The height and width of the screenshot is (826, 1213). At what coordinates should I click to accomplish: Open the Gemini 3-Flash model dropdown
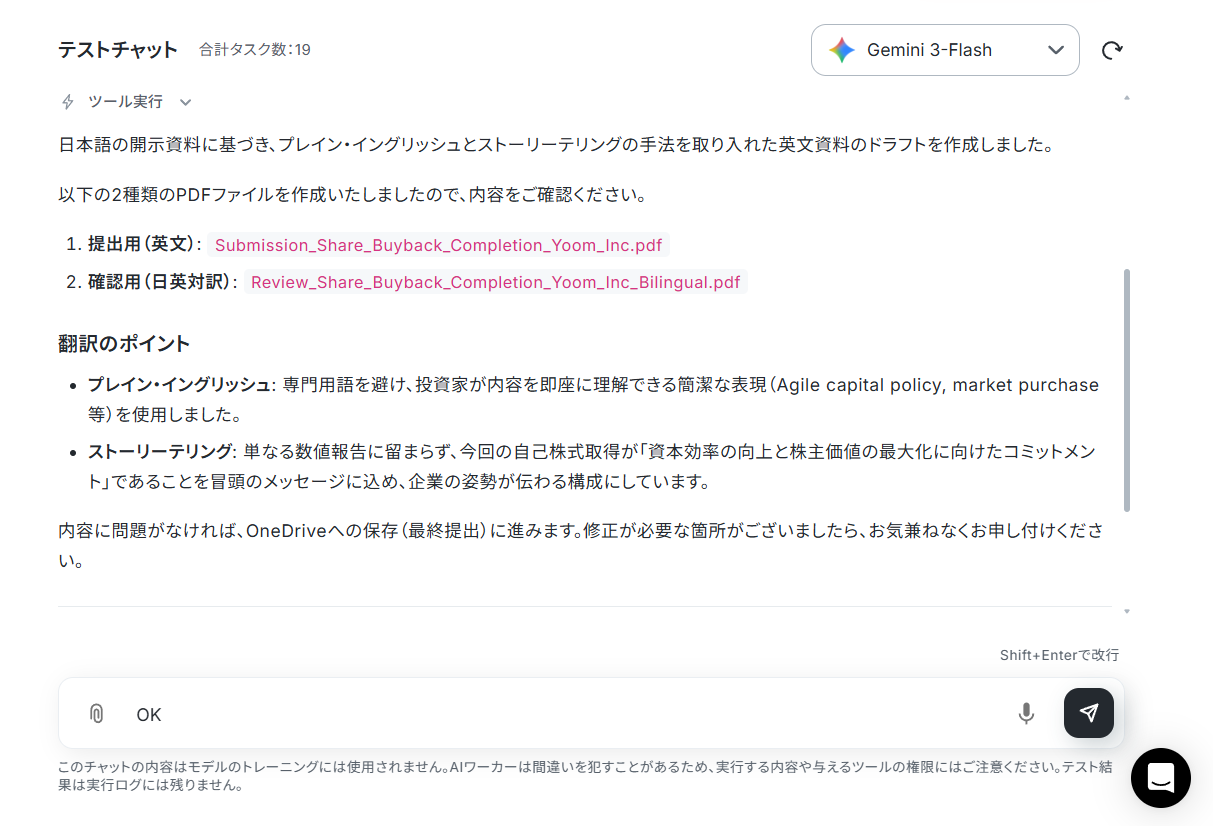click(x=945, y=50)
